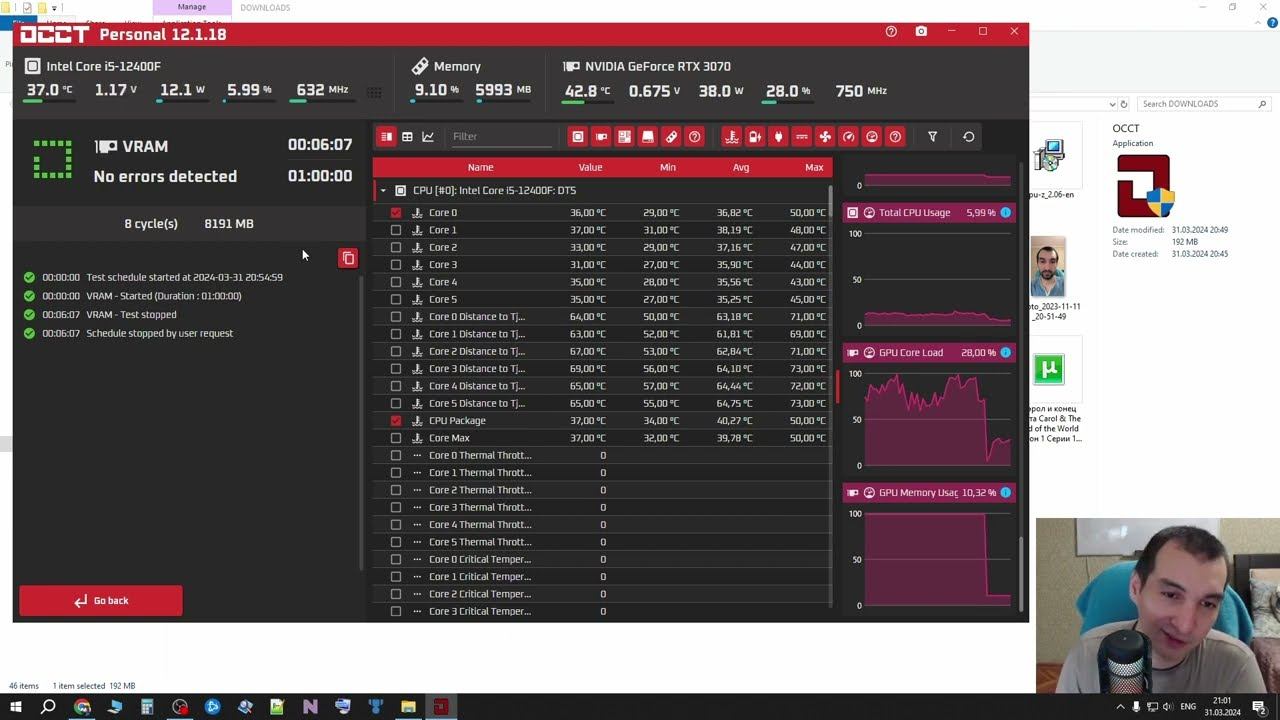
Task: Click Name column header
Action: (x=480, y=167)
